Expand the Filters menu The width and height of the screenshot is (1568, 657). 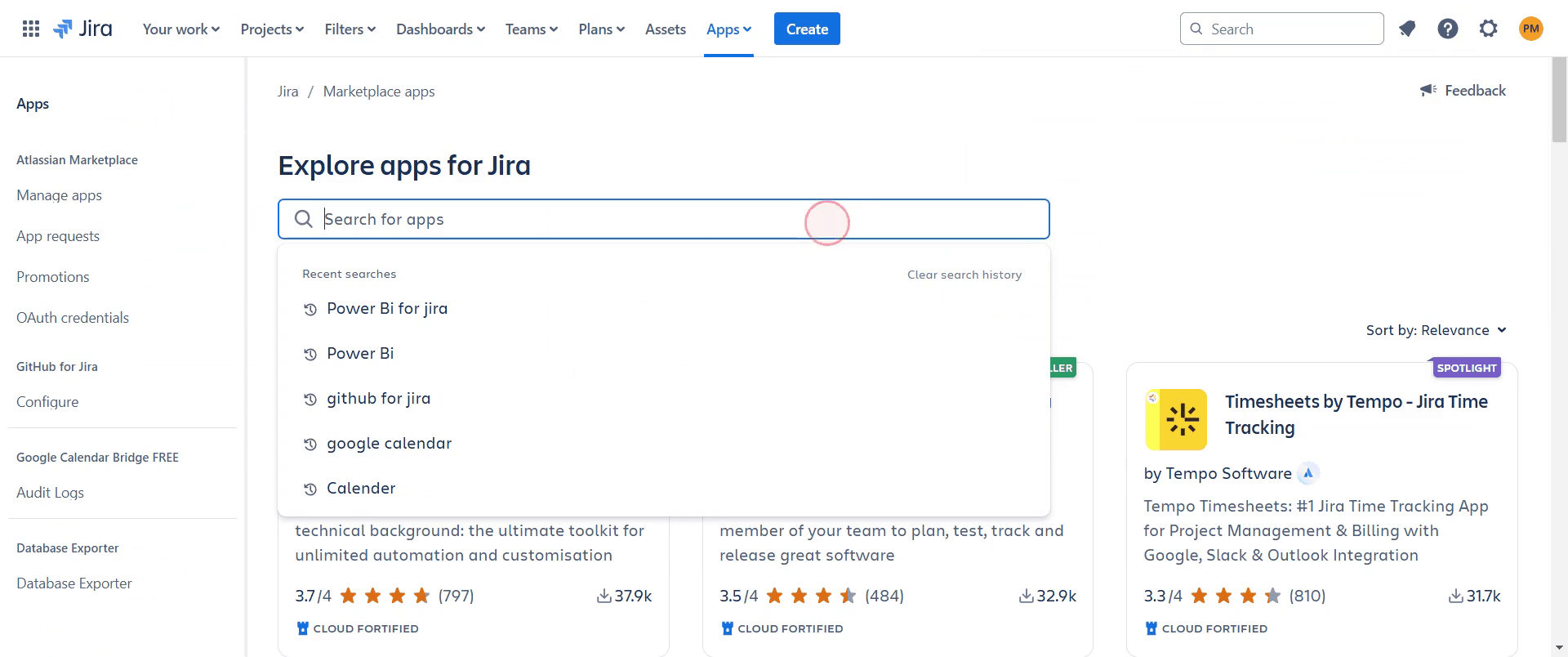tap(350, 29)
